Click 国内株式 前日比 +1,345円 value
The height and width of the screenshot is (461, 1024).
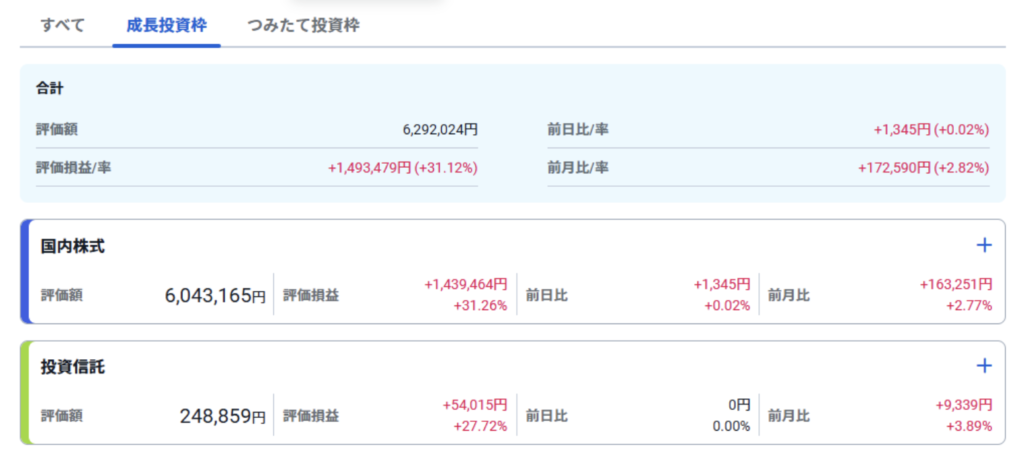tap(721, 285)
